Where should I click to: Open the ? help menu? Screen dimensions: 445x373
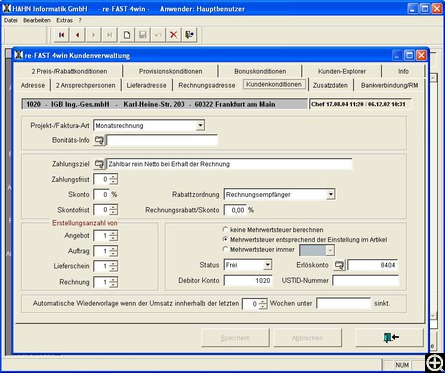point(80,20)
